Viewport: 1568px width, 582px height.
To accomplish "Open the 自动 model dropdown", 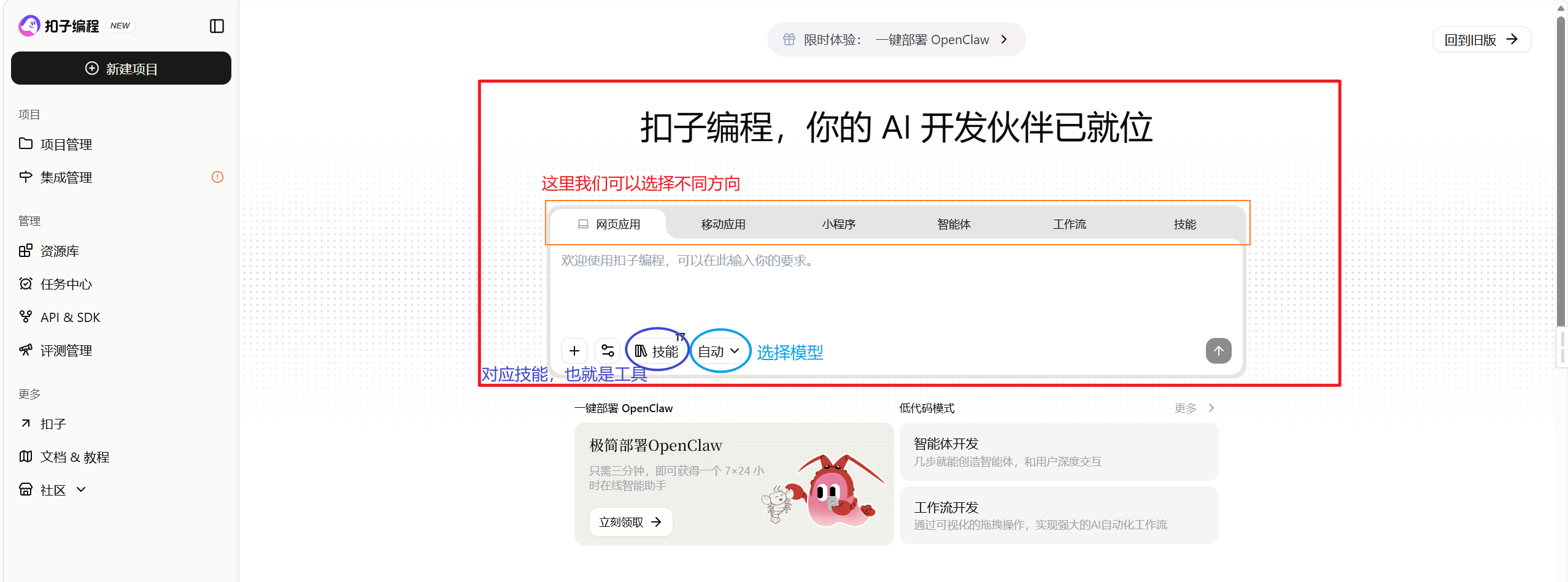I will (719, 351).
